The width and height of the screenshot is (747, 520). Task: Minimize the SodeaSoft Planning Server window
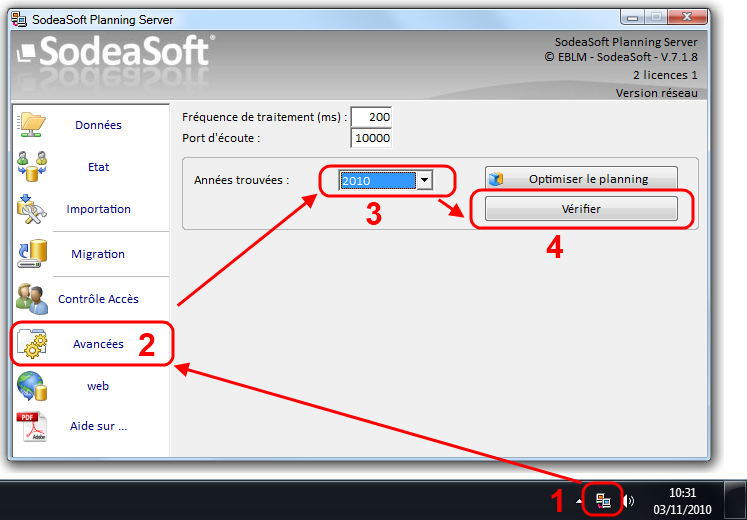[633, 18]
